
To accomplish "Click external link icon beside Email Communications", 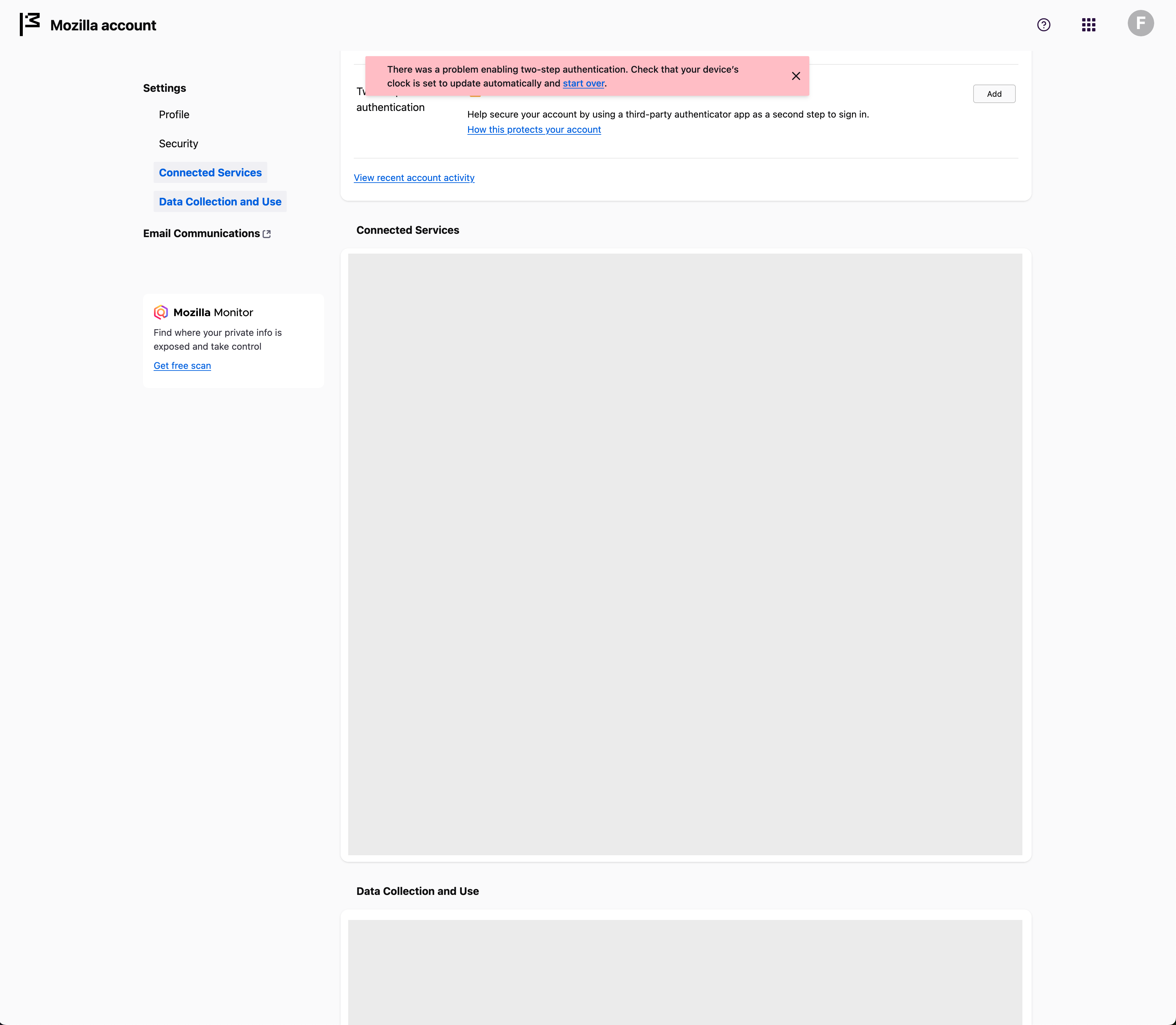I will pyautogui.click(x=267, y=234).
